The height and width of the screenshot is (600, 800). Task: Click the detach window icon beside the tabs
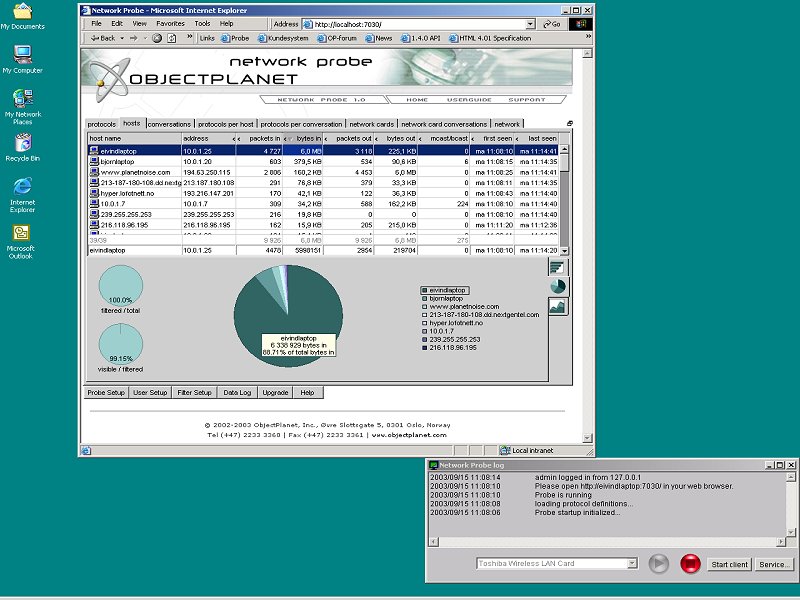click(x=570, y=123)
